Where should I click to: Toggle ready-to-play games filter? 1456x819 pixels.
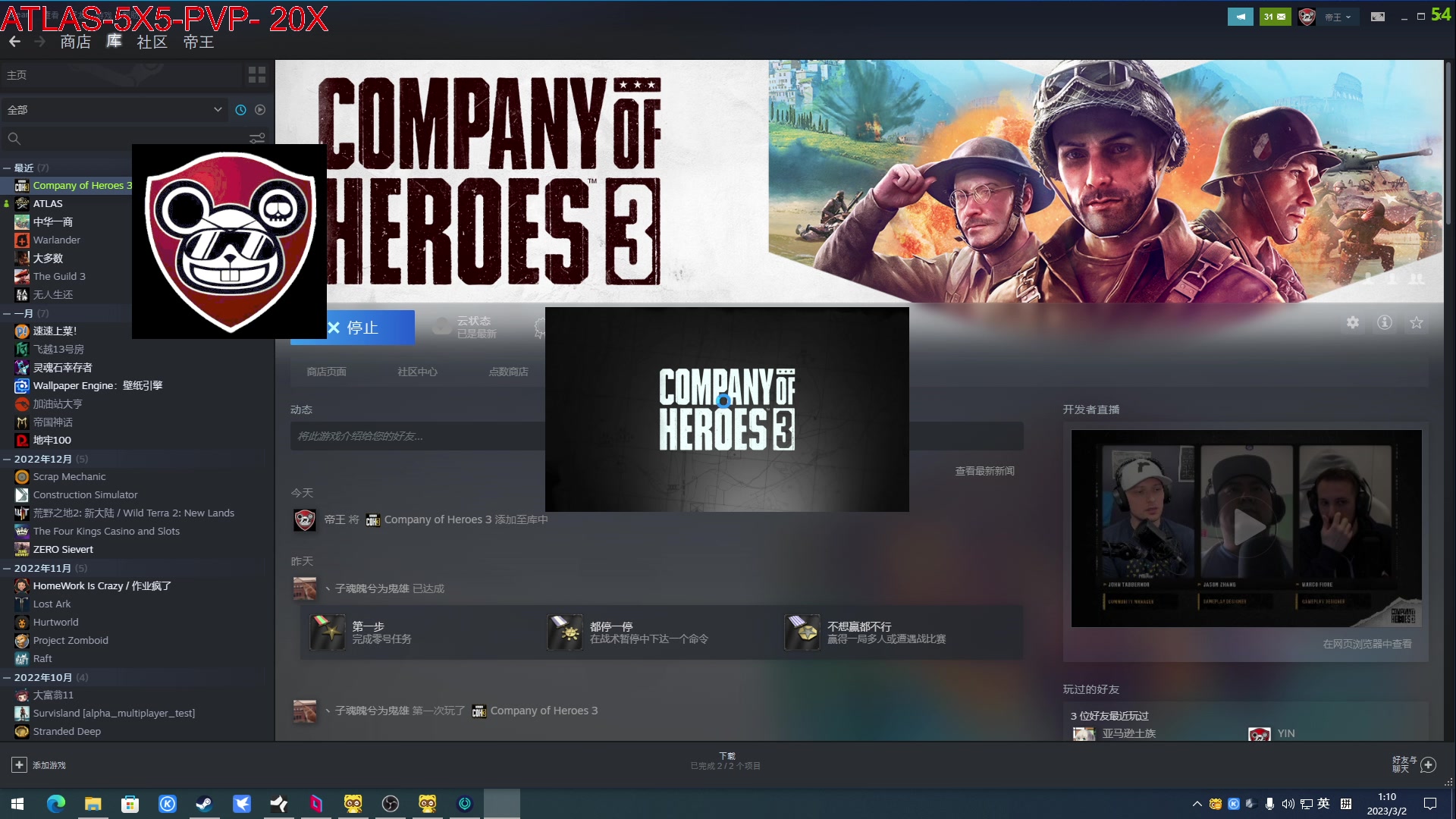pyautogui.click(x=260, y=110)
